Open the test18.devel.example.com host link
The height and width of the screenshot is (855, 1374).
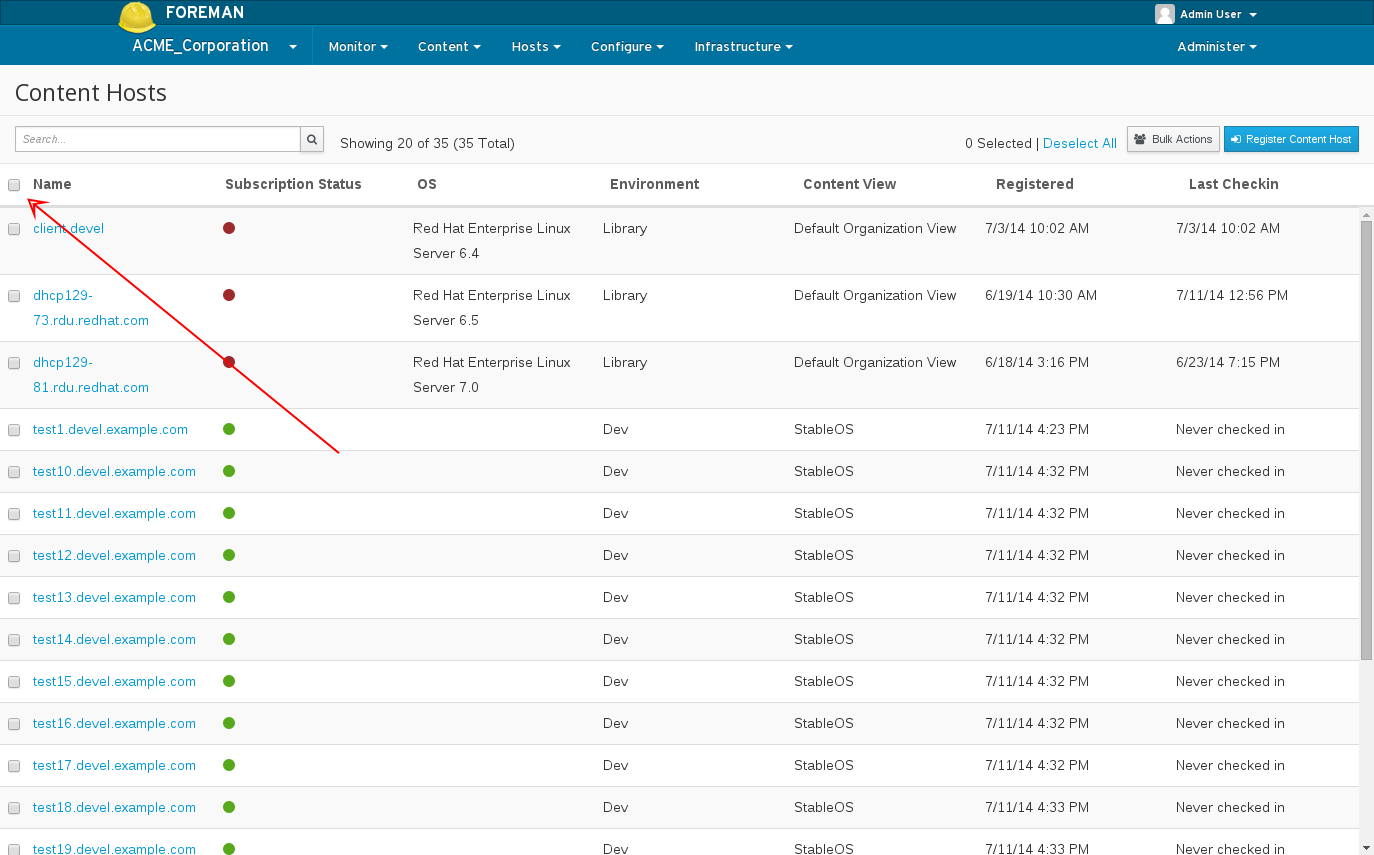point(114,807)
